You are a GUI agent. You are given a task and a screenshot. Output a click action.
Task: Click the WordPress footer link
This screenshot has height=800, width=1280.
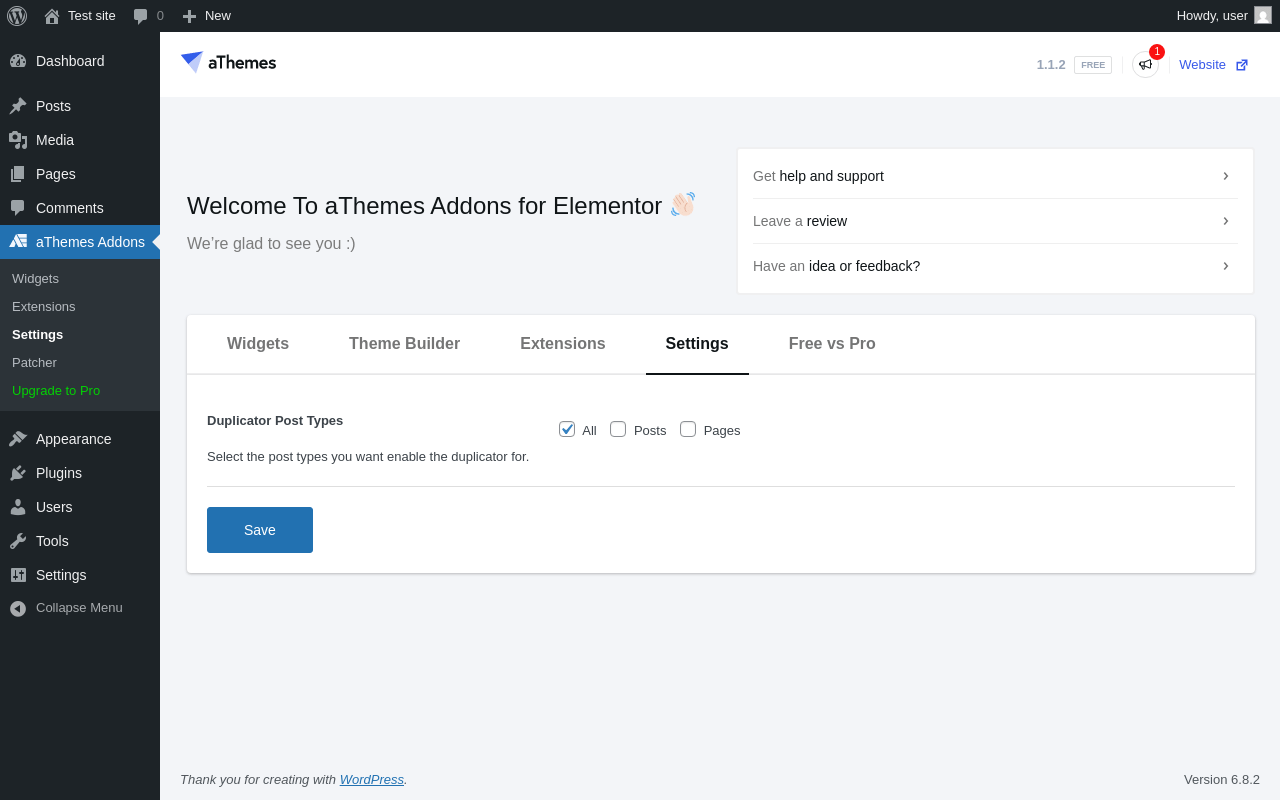pos(372,779)
